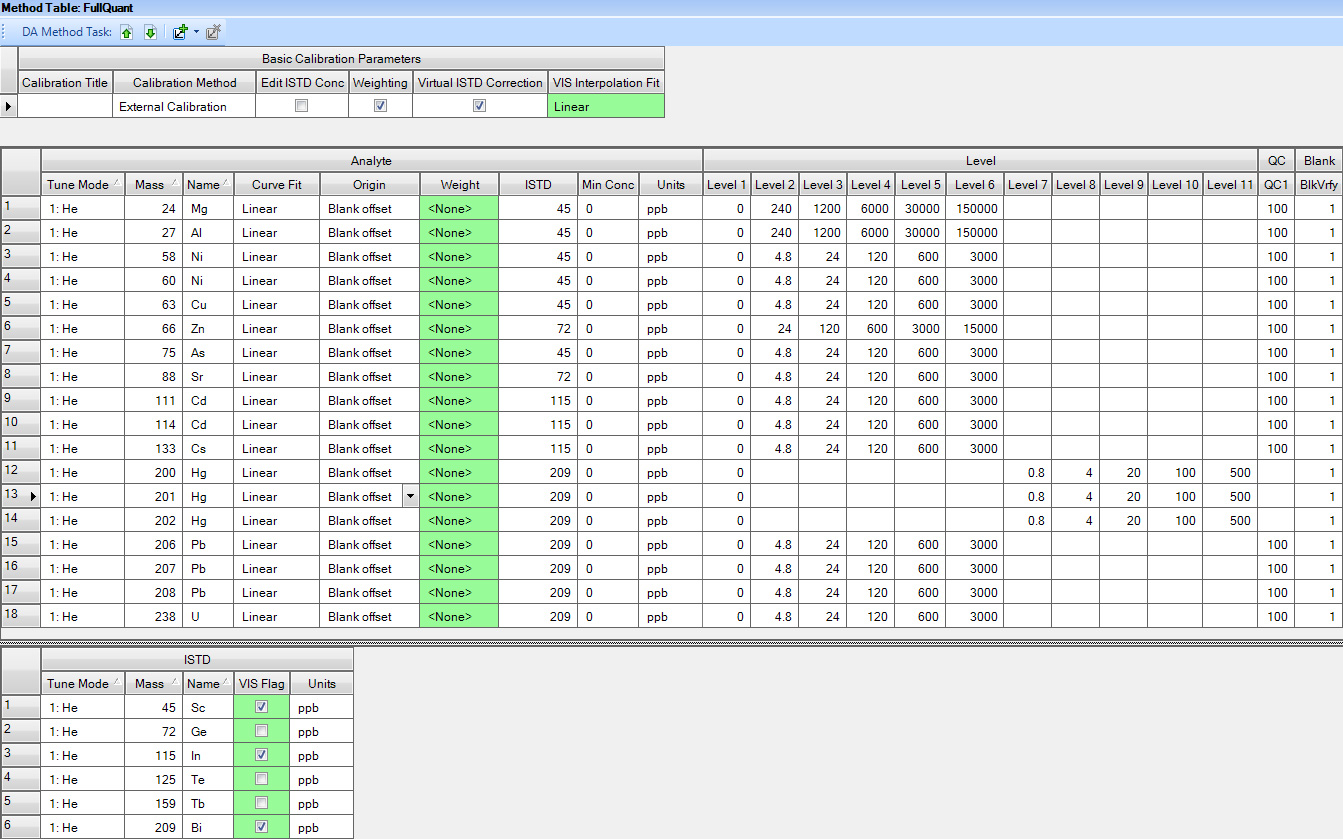
Task: Click Level 6 value 150000 in Mg row
Action: tap(975, 208)
